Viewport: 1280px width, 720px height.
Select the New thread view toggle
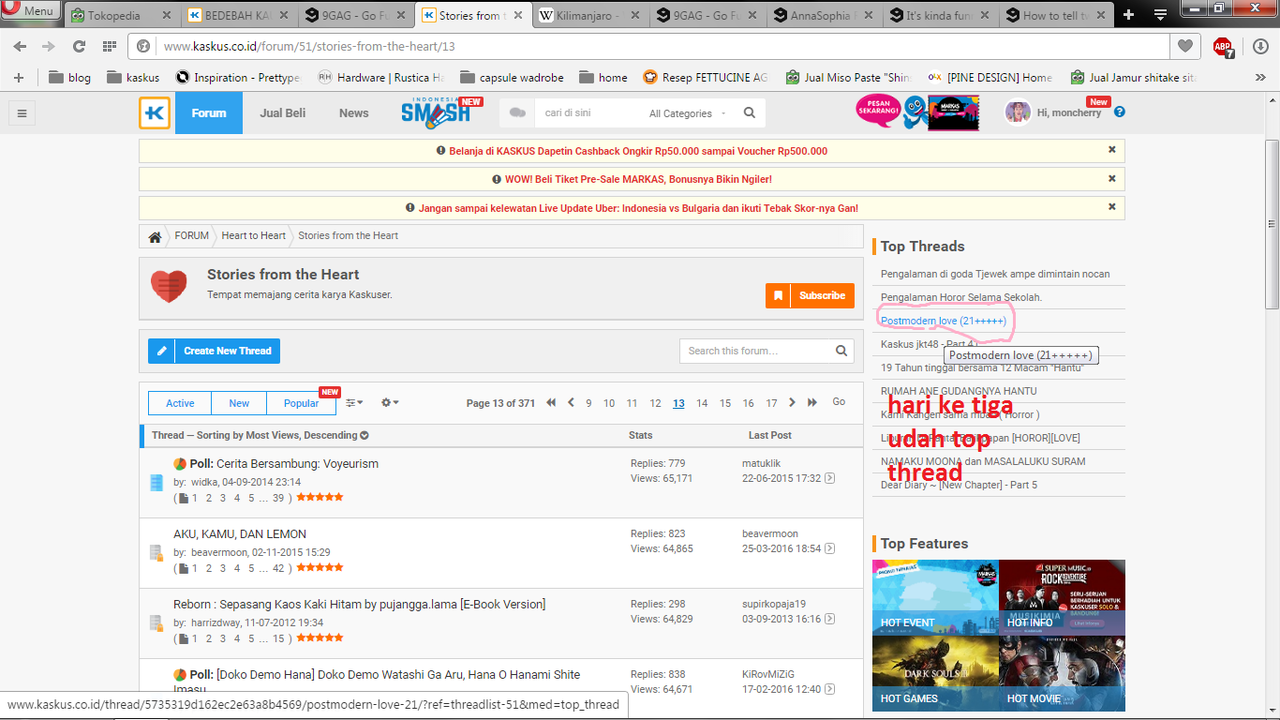click(x=239, y=402)
